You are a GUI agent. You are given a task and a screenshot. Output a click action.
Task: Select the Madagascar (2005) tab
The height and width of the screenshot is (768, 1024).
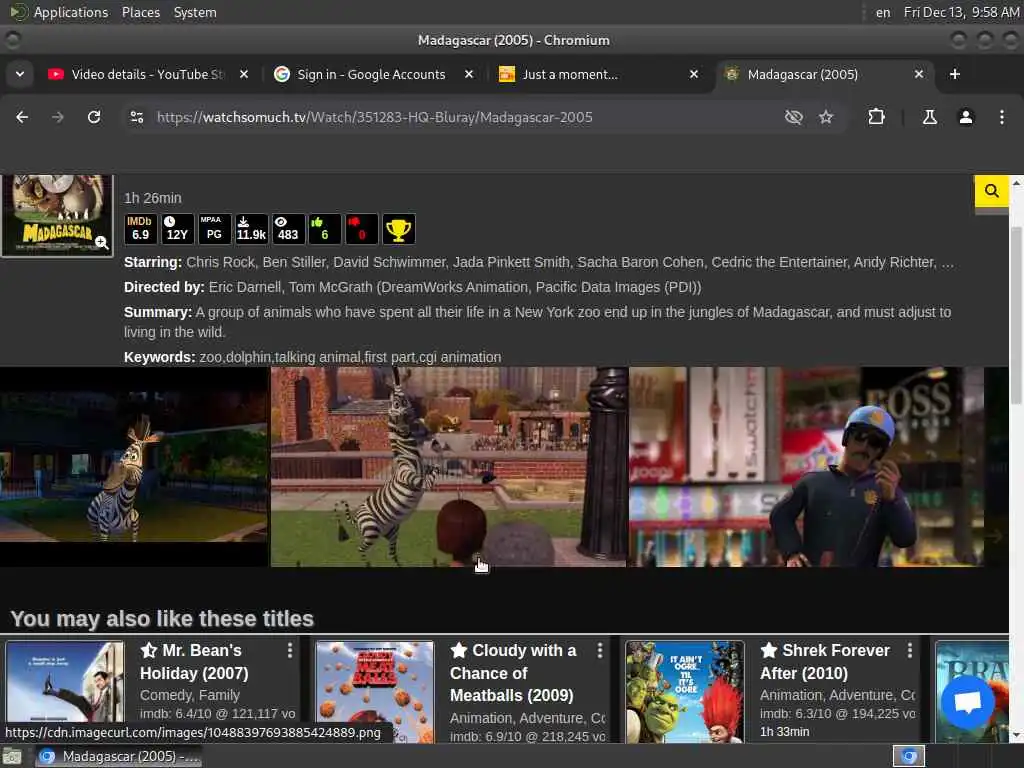[824, 74]
